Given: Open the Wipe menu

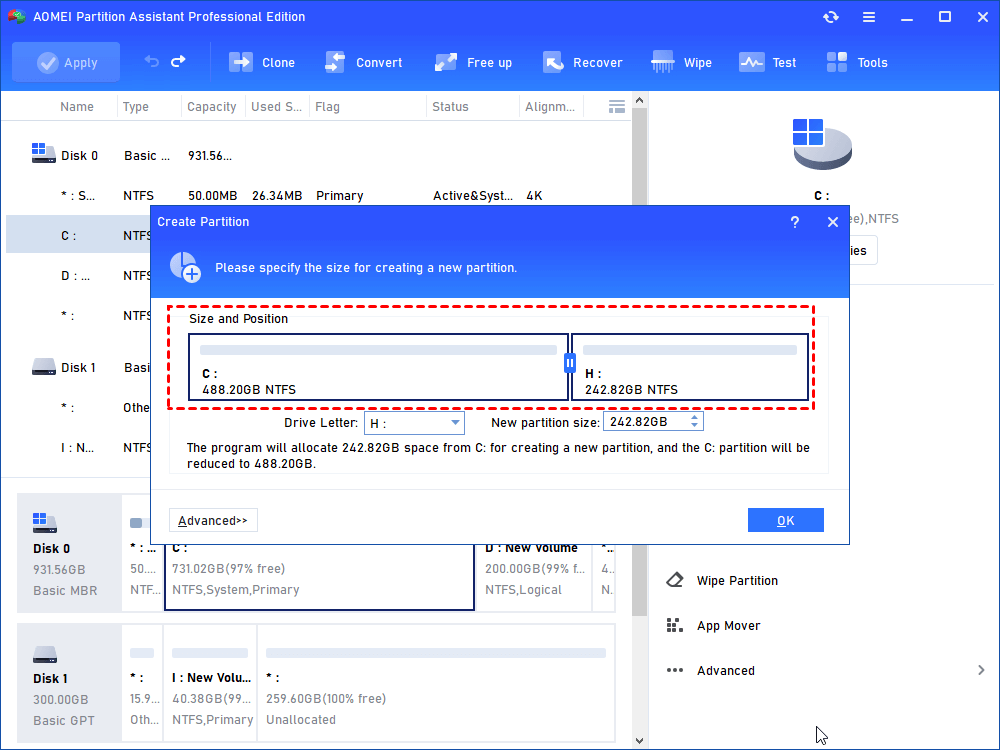Looking at the screenshot, I should coord(681,62).
